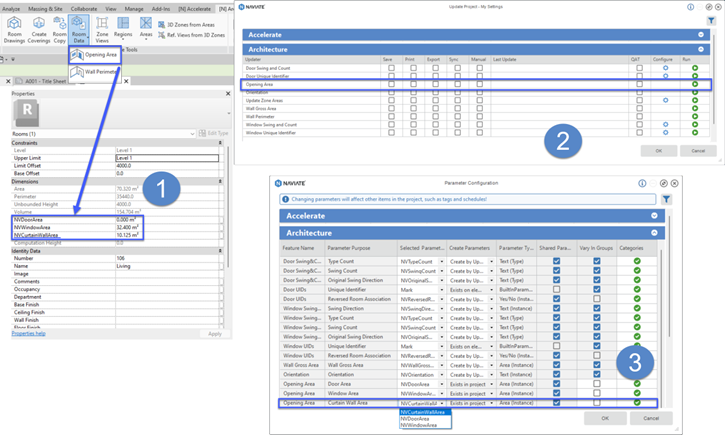The image size is (725, 435).
Task: Switch to the Manage ribbon tab
Action: point(134,9)
